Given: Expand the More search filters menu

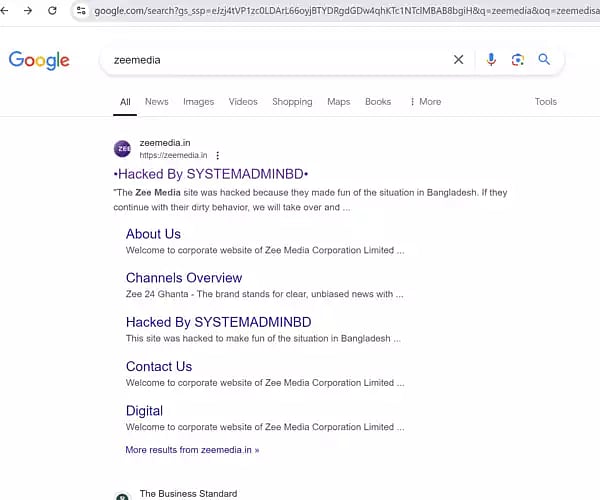Looking at the screenshot, I should [425, 102].
